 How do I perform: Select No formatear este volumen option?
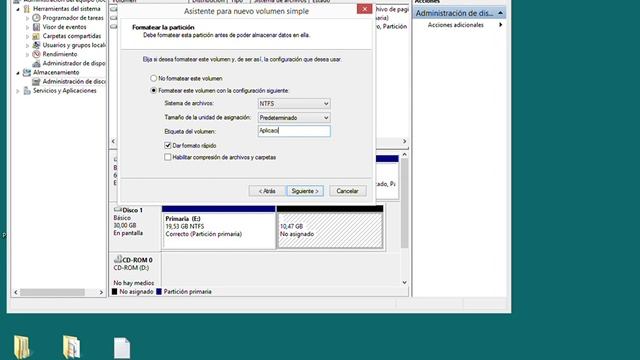pyautogui.click(x=153, y=78)
